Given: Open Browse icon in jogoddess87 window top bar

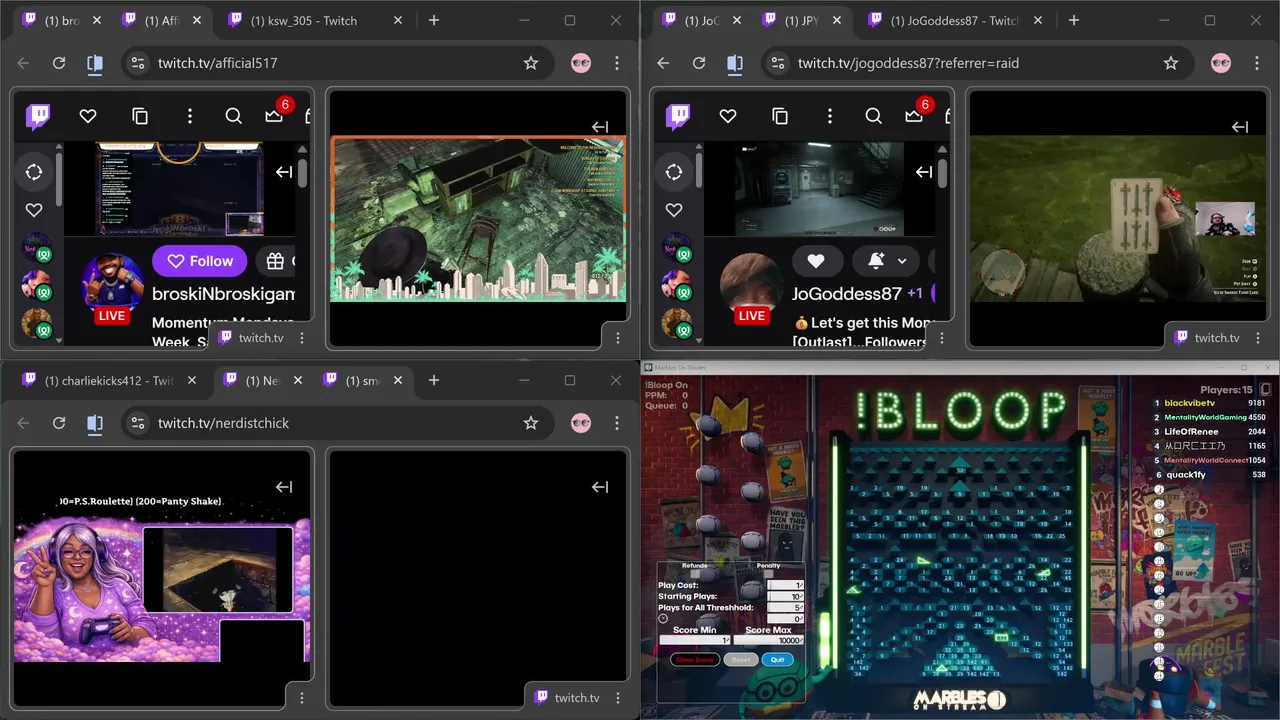Looking at the screenshot, I should pyautogui.click(x=780, y=117).
